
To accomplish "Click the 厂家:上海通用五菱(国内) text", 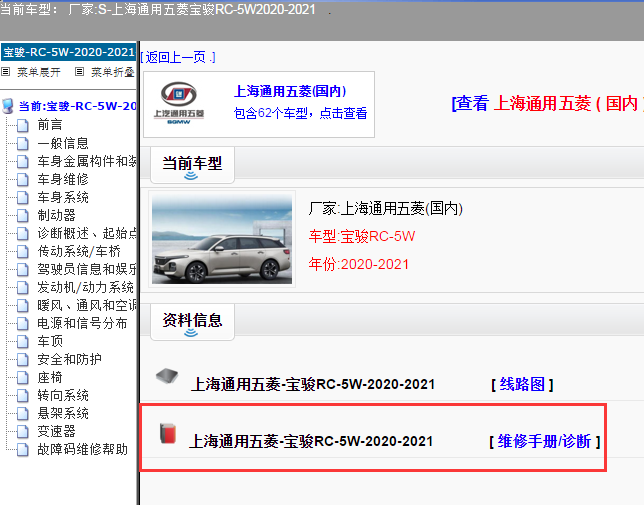I will point(385,209).
